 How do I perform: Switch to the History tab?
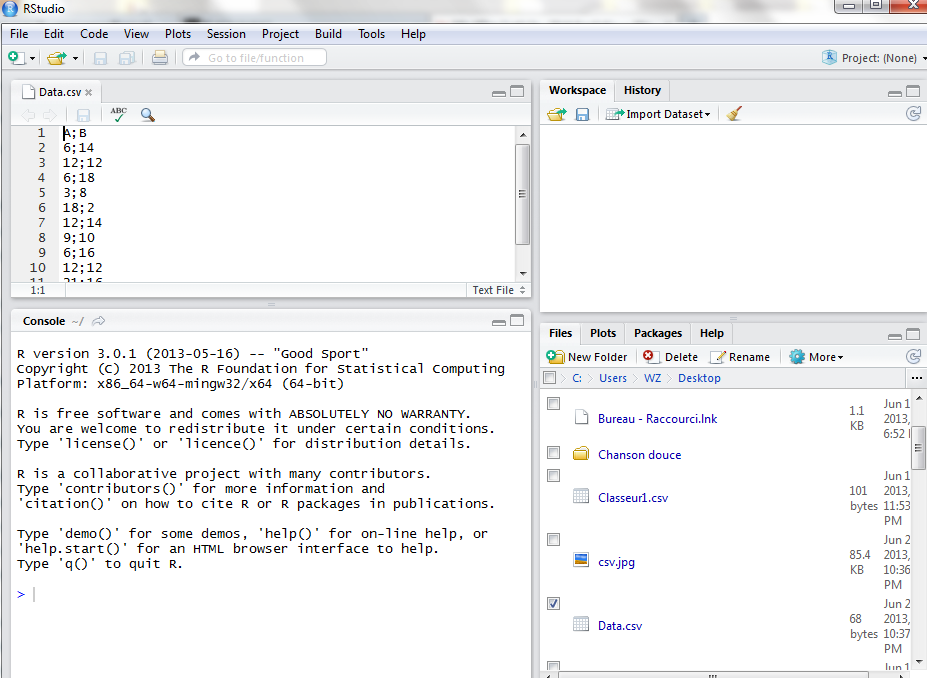[x=642, y=90]
